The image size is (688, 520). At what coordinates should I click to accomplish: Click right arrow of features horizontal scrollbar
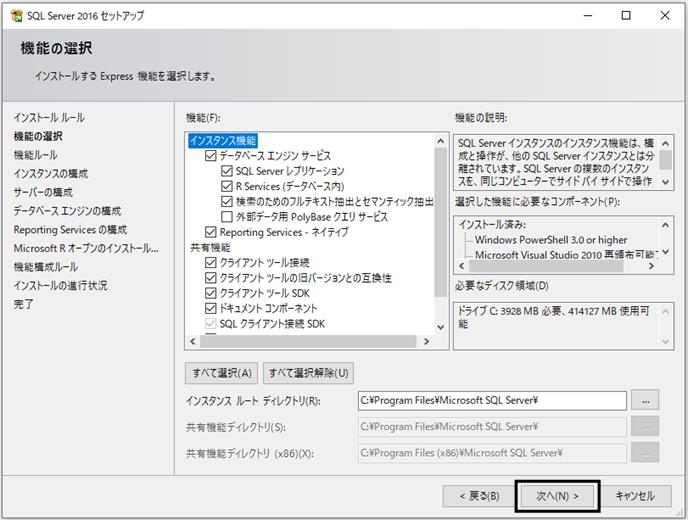click(x=426, y=341)
